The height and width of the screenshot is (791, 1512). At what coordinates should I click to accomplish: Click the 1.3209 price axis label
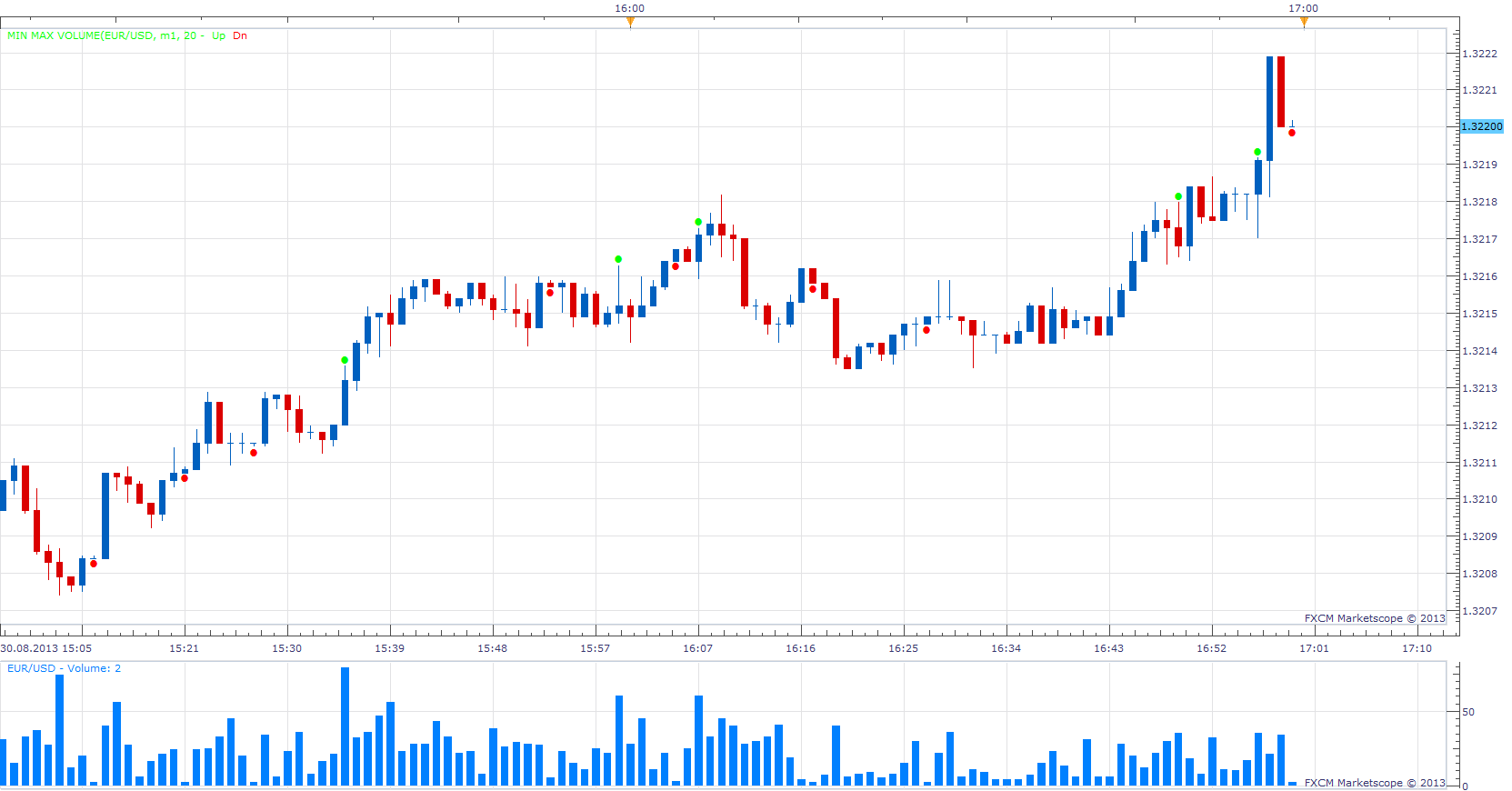(x=1479, y=536)
